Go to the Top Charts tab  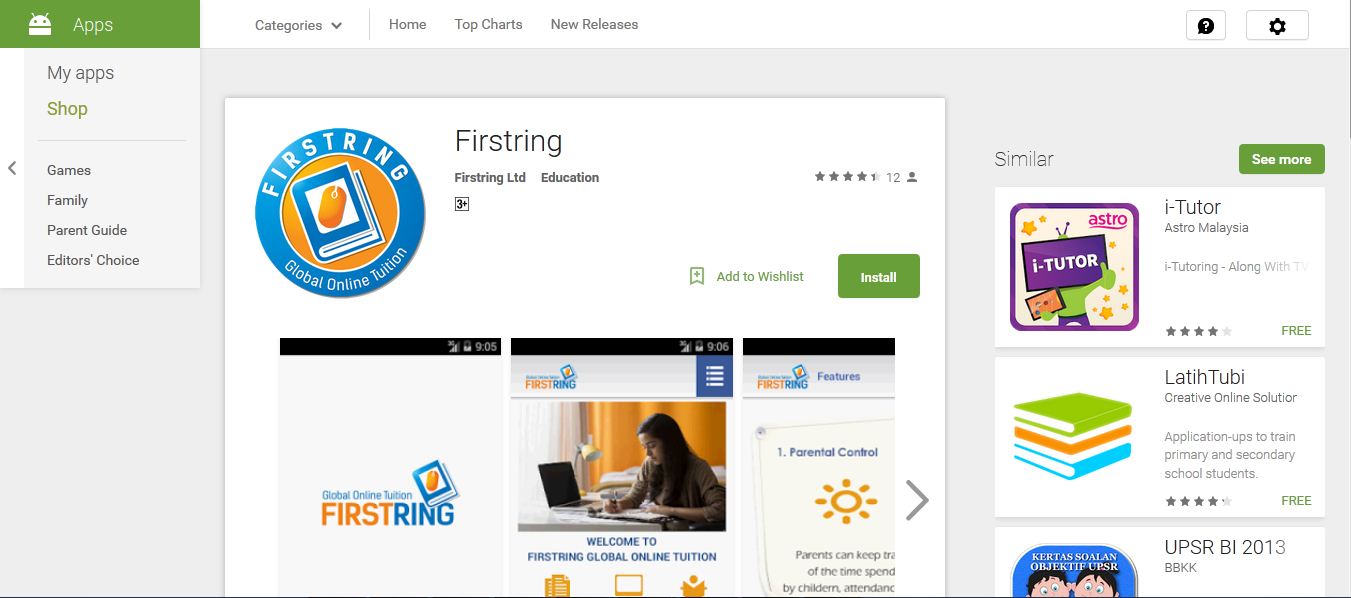pyautogui.click(x=488, y=24)
